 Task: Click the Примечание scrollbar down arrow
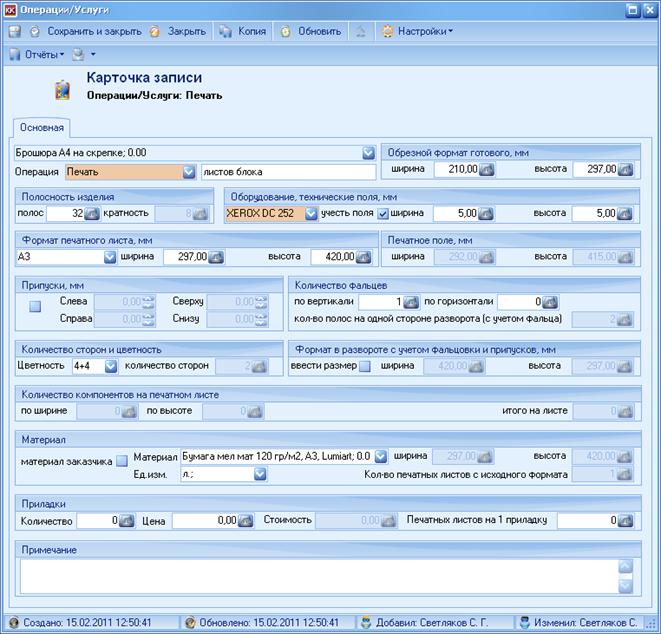(x=626, y=586)
